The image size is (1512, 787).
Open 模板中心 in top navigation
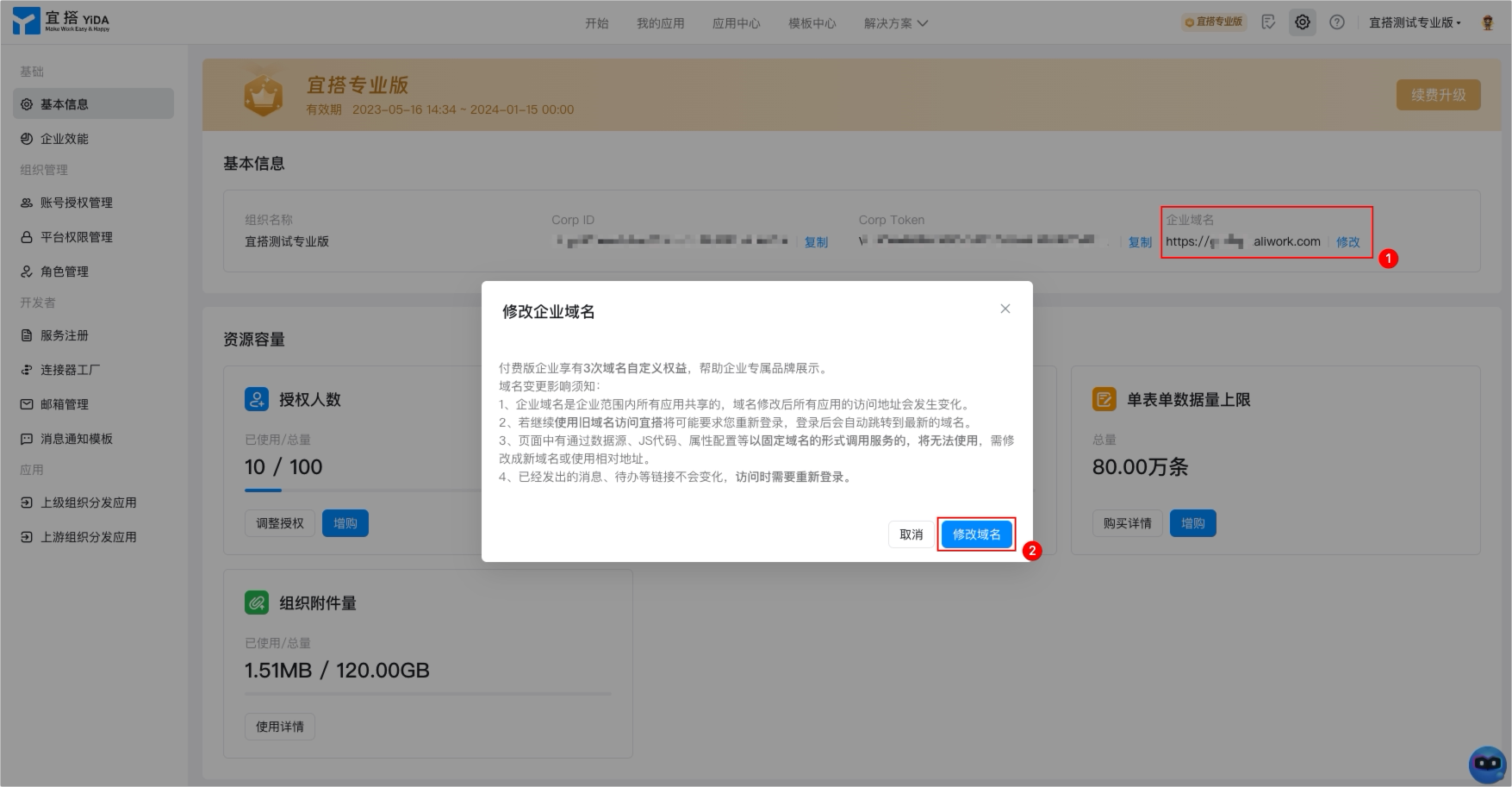tap(812, 23)
